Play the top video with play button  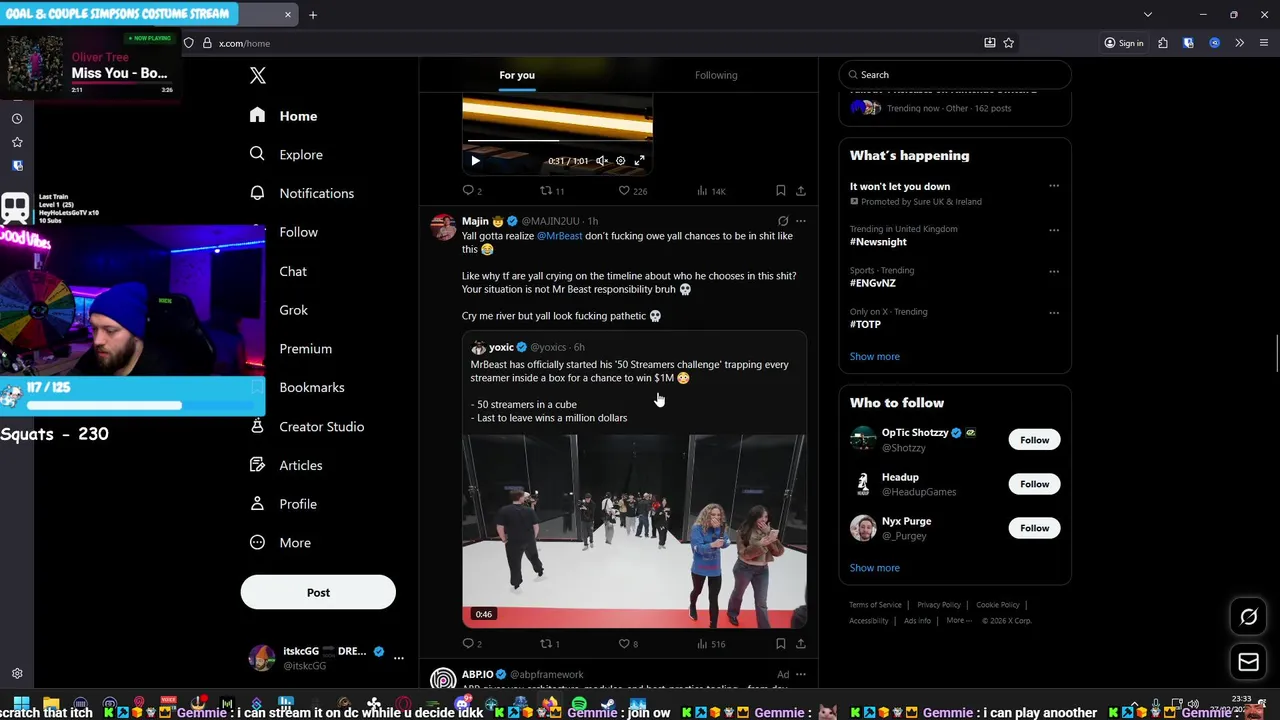[475, 161]
